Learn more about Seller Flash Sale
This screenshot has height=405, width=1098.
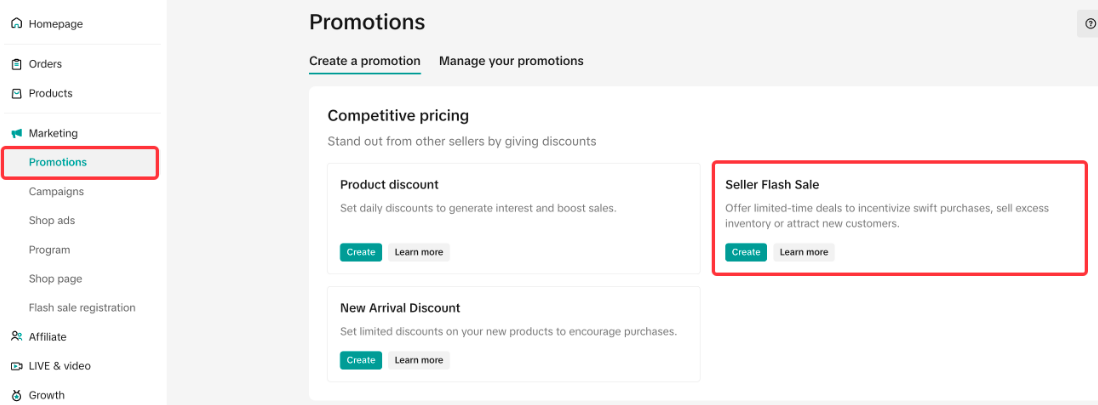(x=804, y=252)
